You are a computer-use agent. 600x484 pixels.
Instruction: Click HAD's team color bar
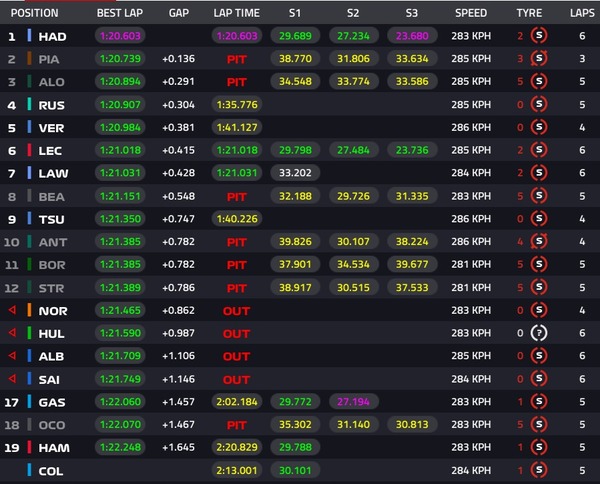tap(29, 36)
